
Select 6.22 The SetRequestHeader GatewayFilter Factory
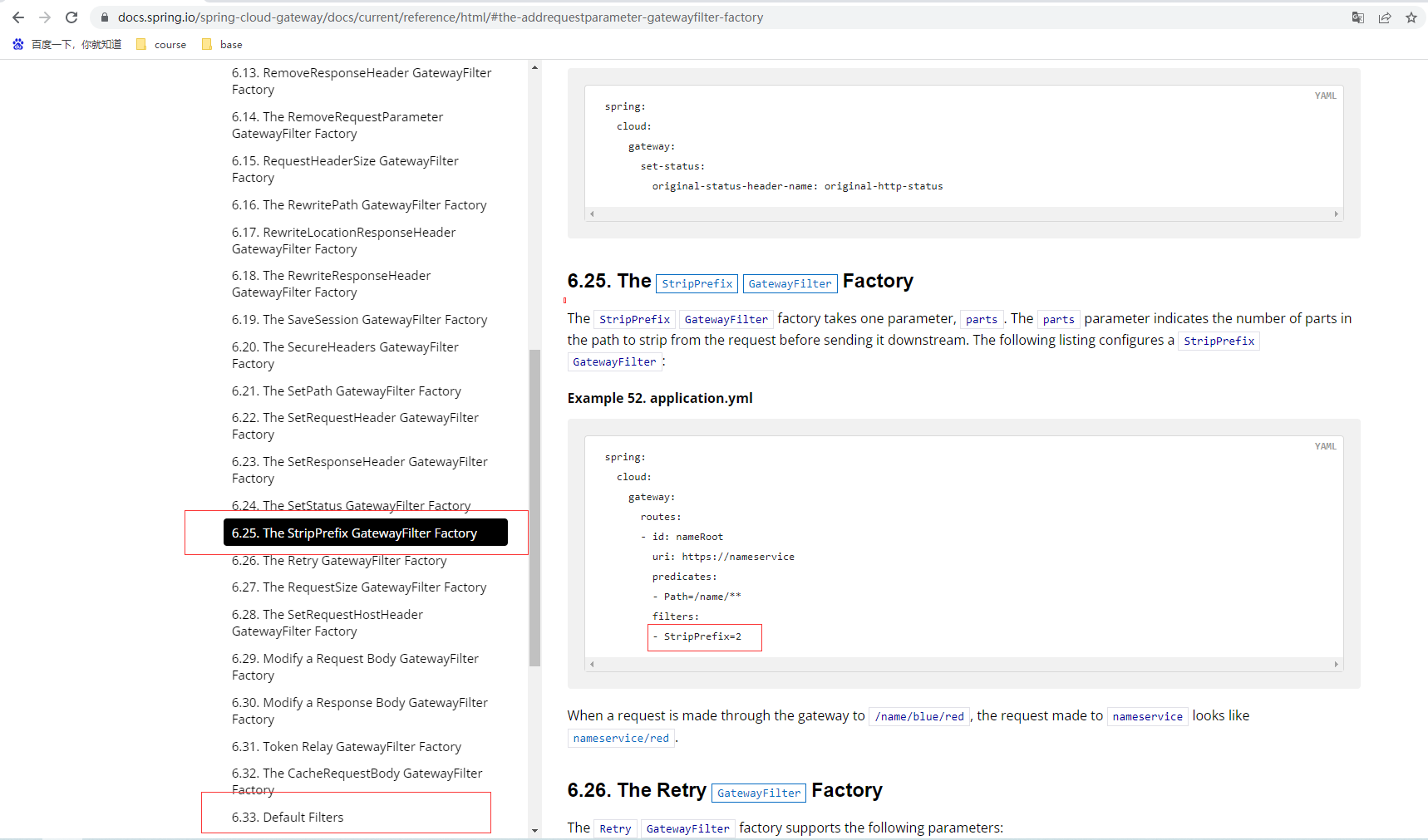point(355,426)
